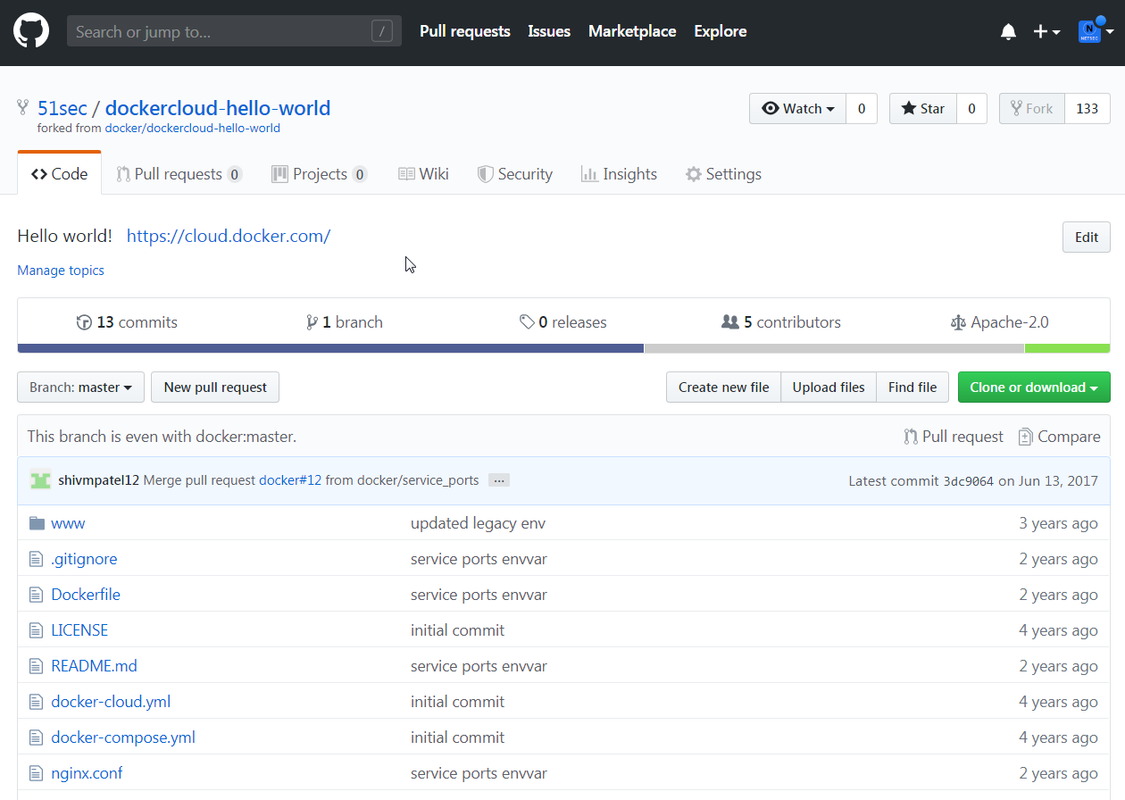Click the Dockerfile file icon
The width and height of the screenshot is (1125, 800).
pos(36,595)
